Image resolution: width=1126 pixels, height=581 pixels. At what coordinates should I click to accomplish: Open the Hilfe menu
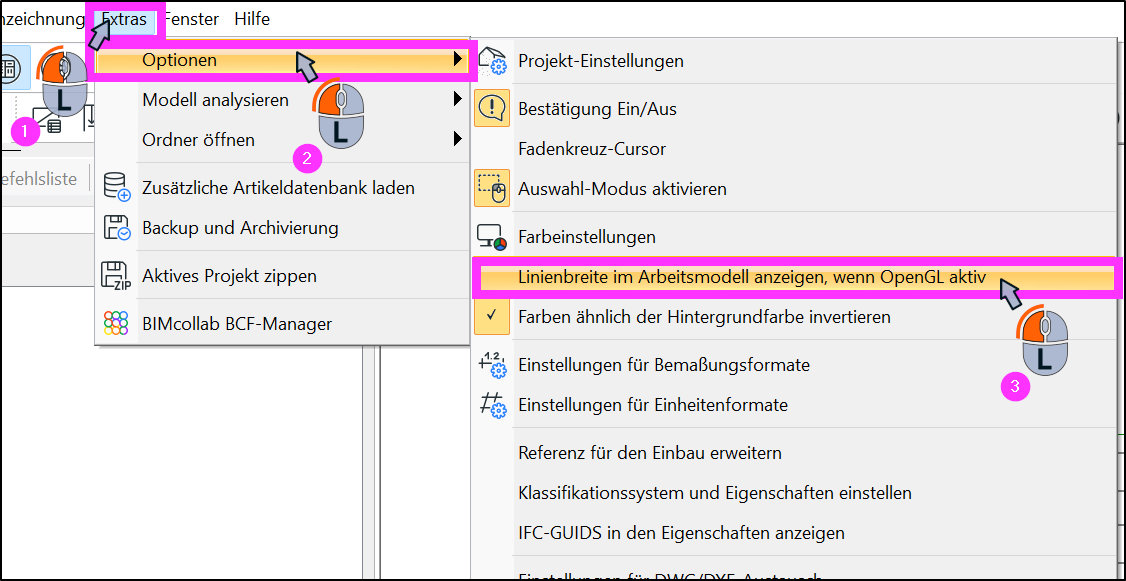pos(252,19)
